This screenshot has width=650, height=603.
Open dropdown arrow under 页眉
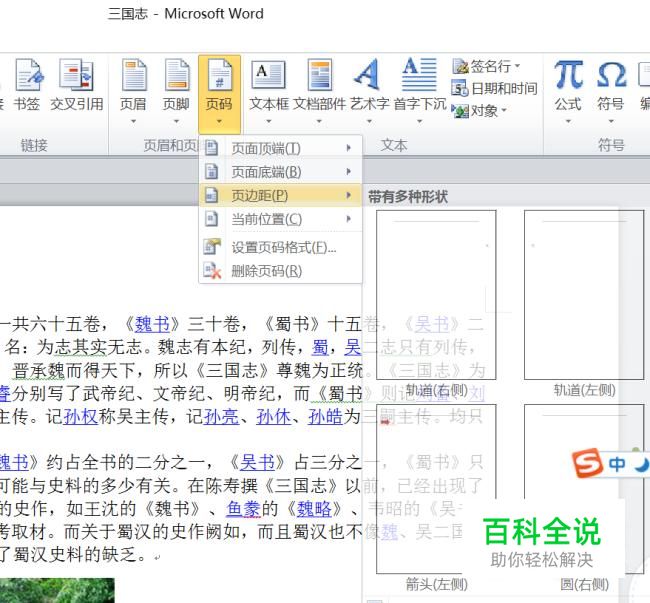pos(133,121)
